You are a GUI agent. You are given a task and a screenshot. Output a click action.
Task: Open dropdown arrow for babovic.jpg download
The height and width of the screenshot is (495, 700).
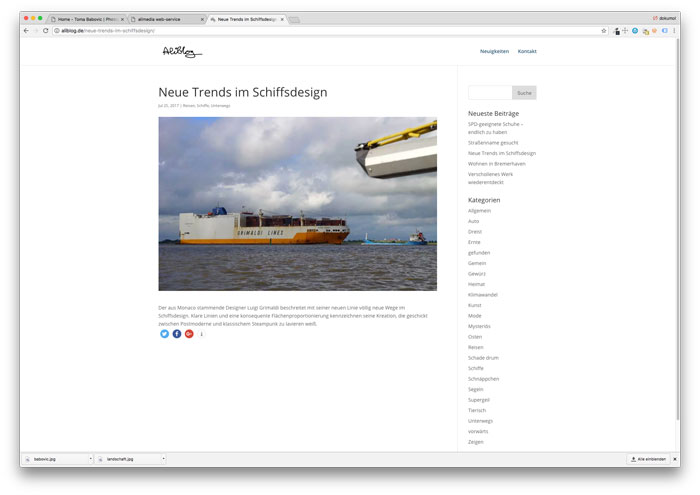(90, 459)
